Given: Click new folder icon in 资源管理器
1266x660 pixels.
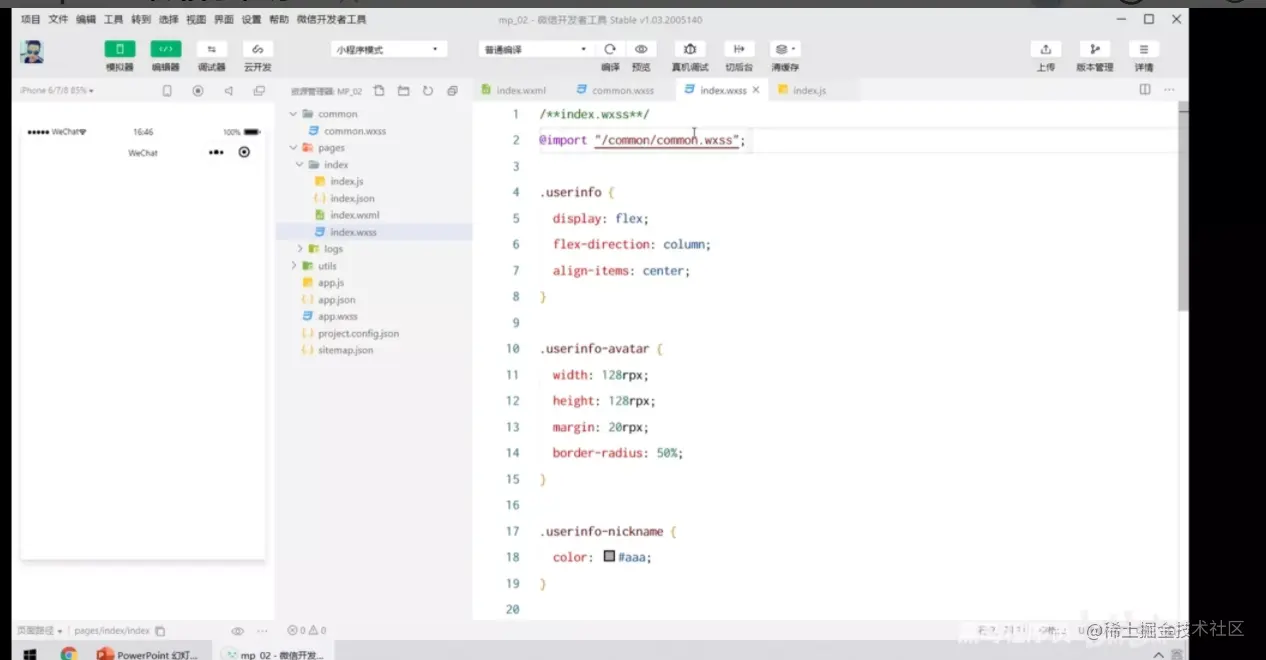Looking at the screenshot, I should [403, 91].
